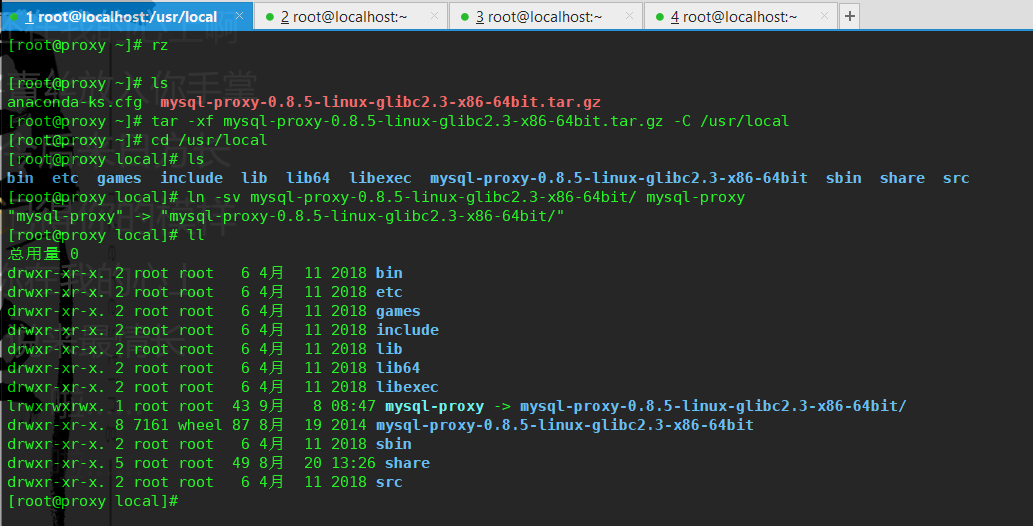Close session tab 4
This screenshot has width=1033, height=526.
pyautogui.click(x=824, y=16)
